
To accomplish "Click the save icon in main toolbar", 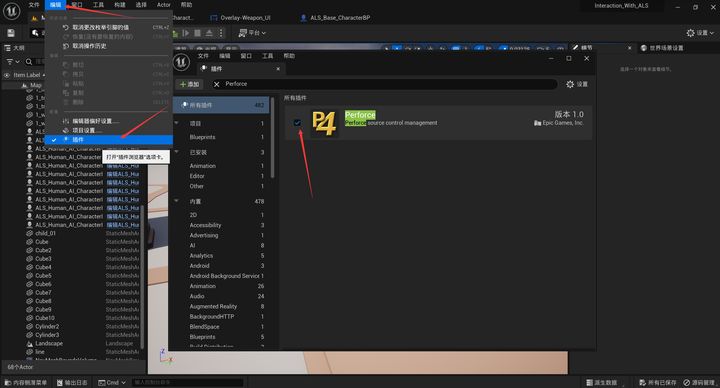I will pyautogui.click(x=11, y=33).
